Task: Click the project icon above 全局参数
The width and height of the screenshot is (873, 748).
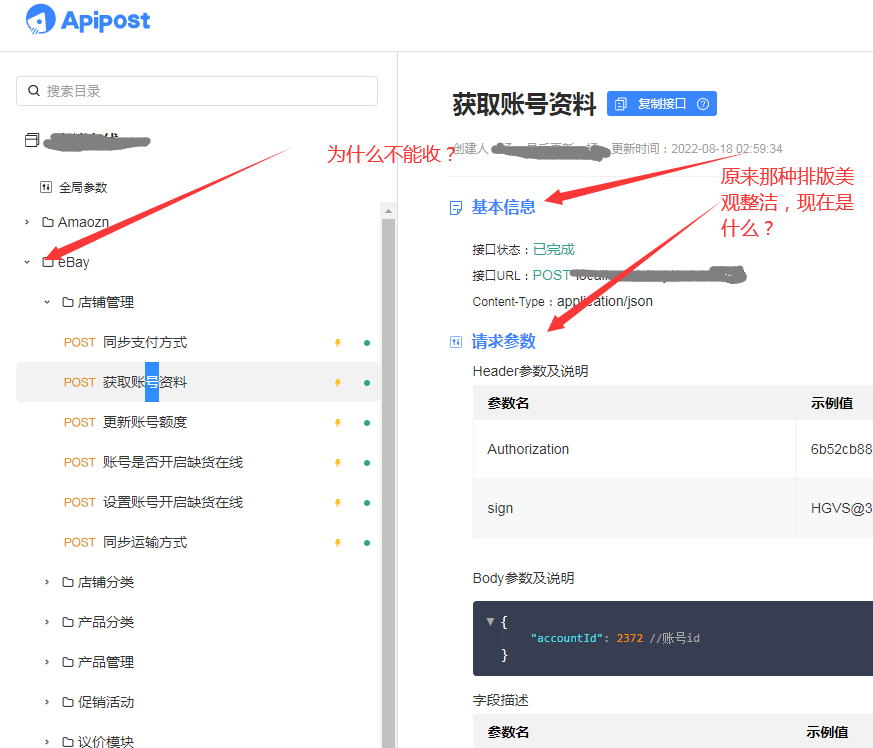Action: (x=32, y=140)
